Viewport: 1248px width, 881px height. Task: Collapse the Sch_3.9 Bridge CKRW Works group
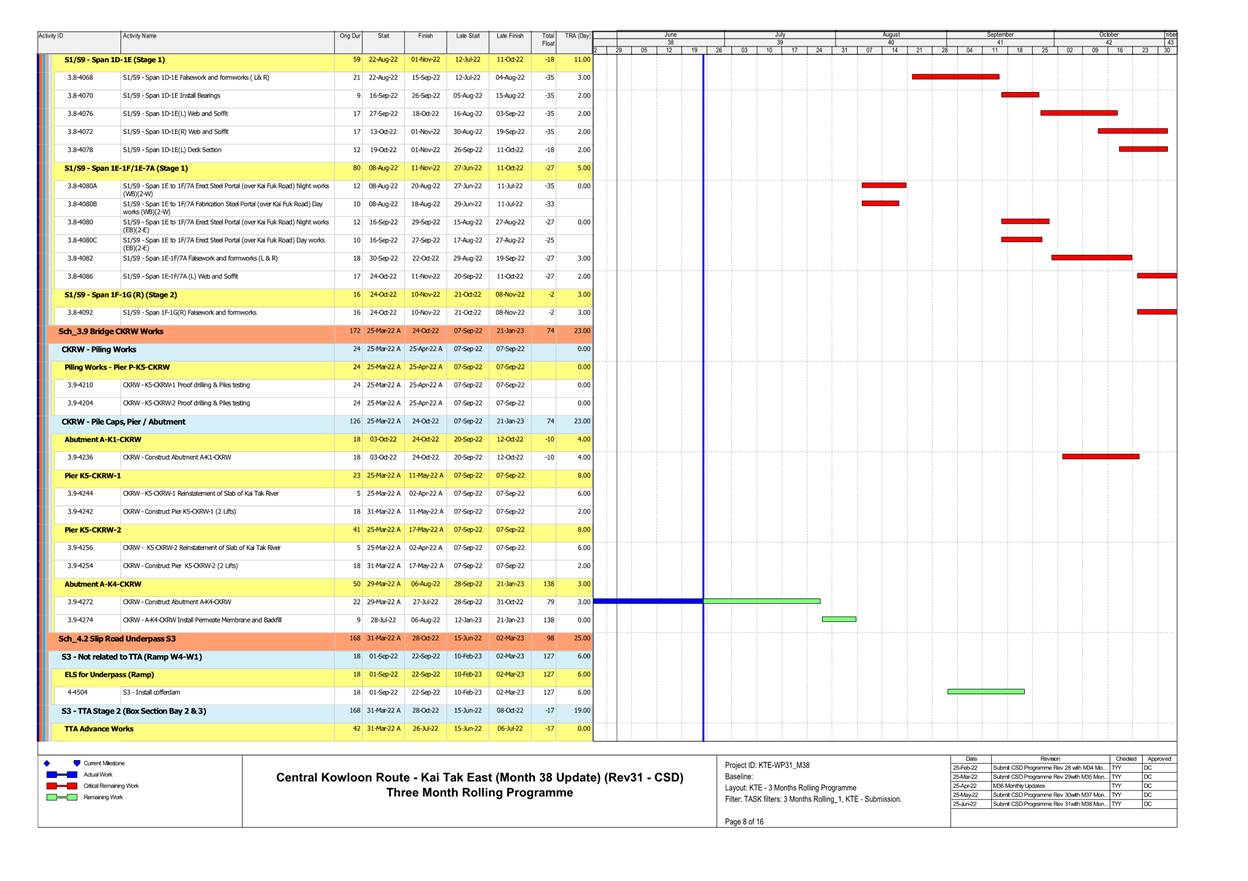tap(110, 331)
